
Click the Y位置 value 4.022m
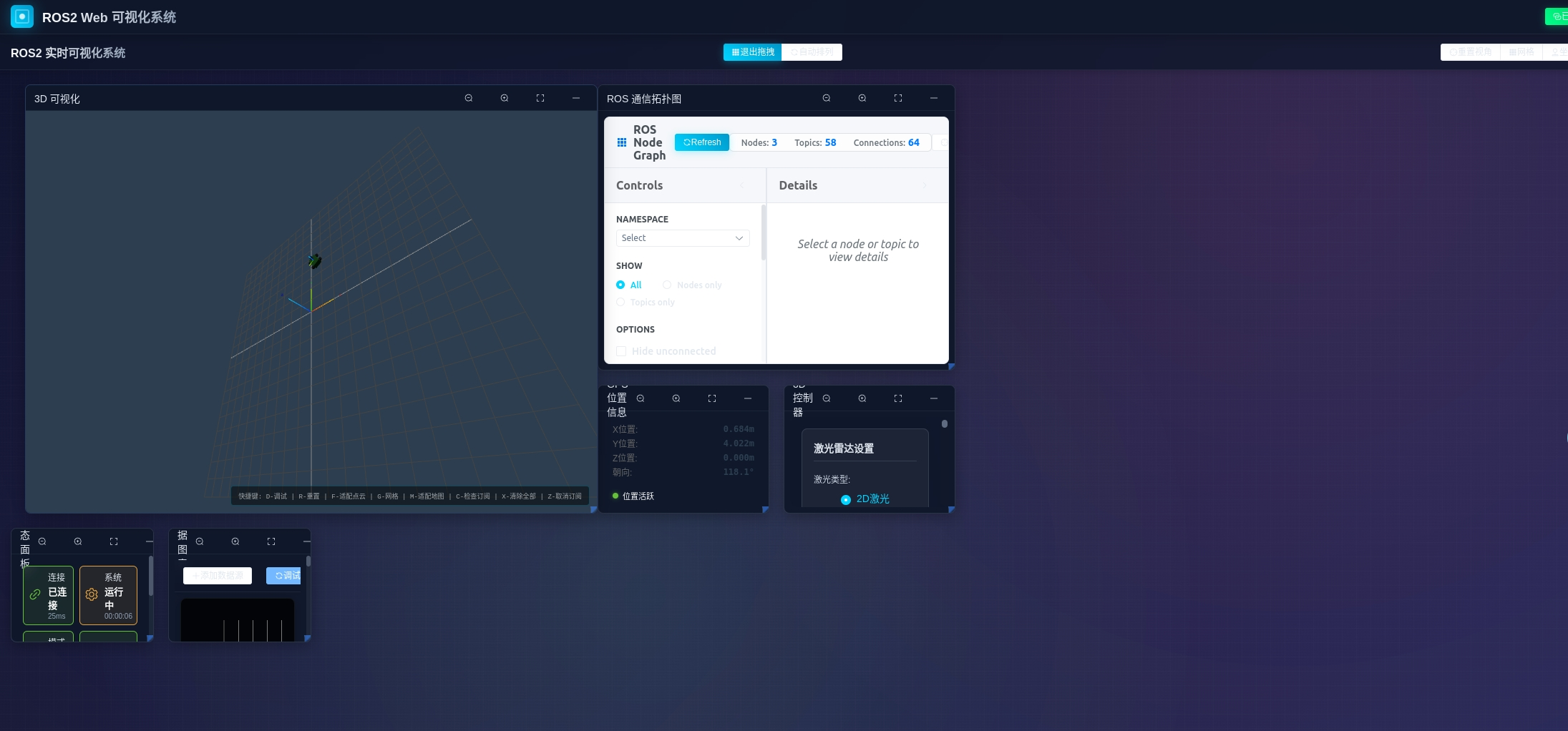(739, 443)
